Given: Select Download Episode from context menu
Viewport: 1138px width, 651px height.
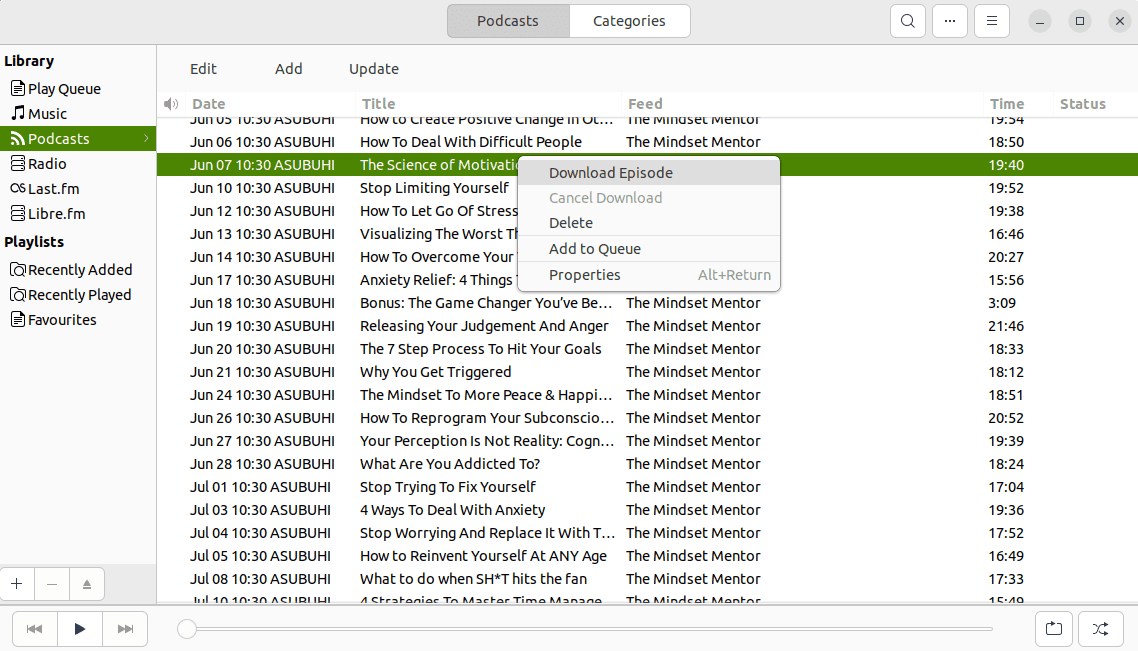Looking at the screenshot, I should [610, 173].
